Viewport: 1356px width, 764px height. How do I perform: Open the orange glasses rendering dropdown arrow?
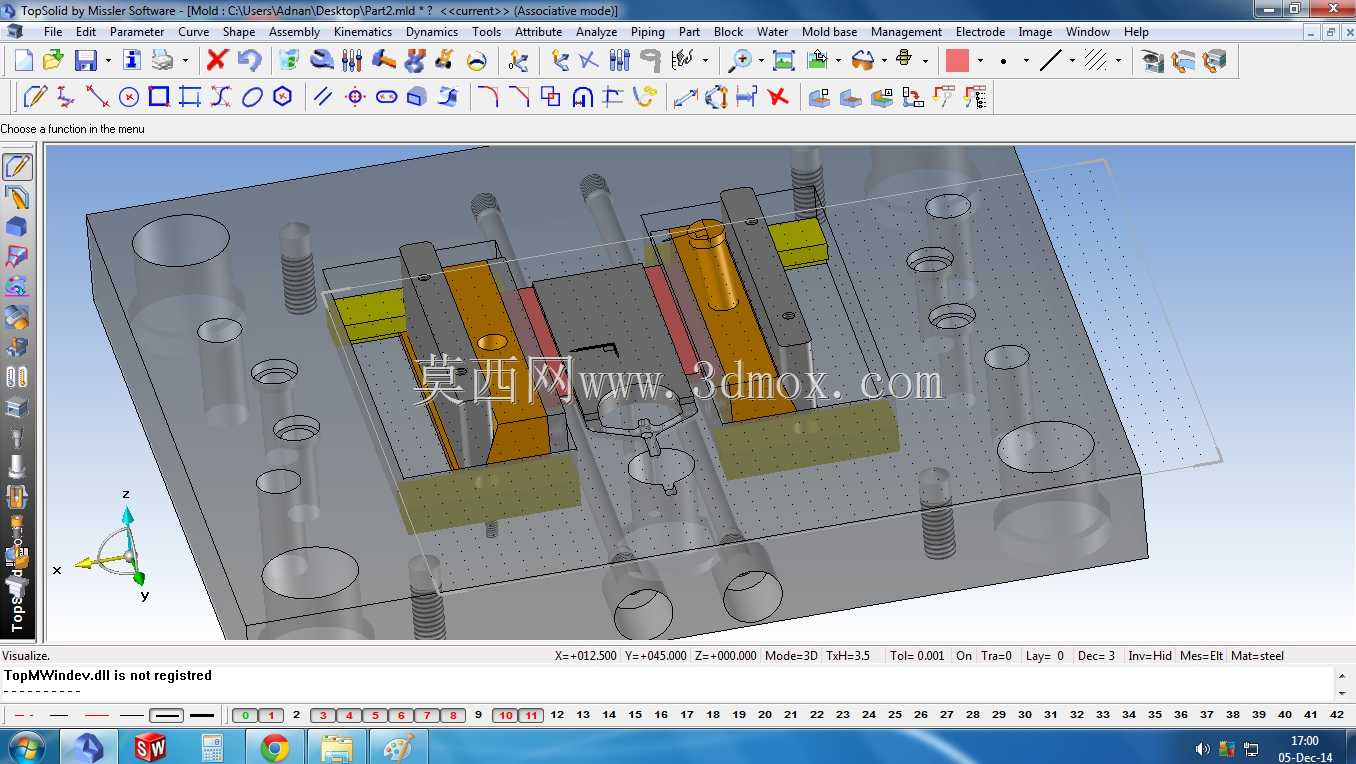coord(884,60)
